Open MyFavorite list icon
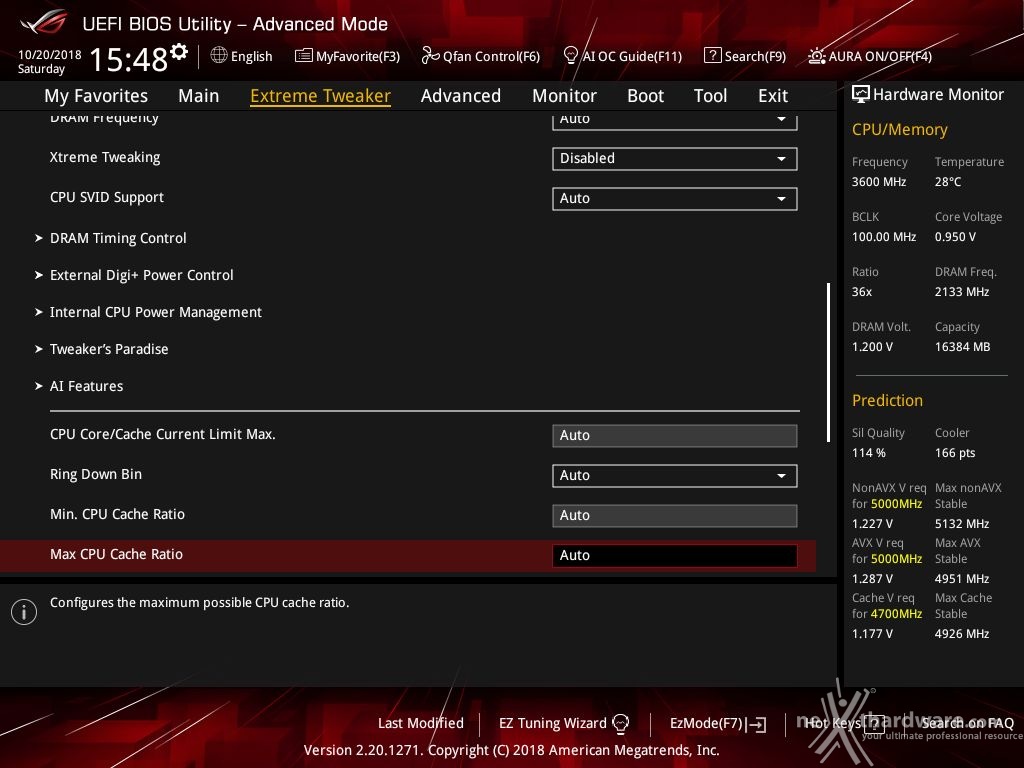Image resolution: width=1024 pixels, height=768 pixels. pyautogui.click(x=304, y=56)
